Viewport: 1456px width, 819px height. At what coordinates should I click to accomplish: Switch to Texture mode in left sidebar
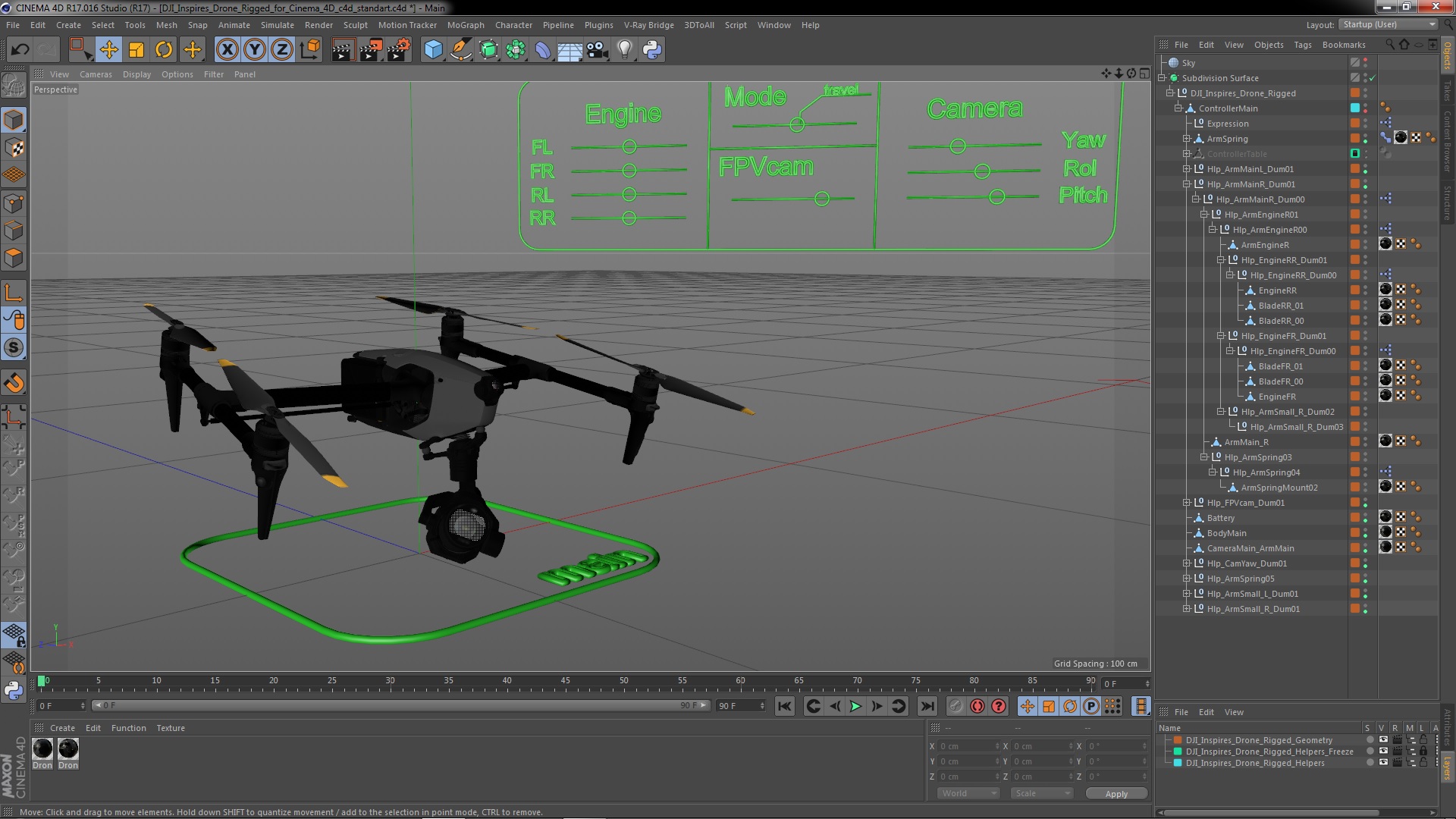coord(14,147)
